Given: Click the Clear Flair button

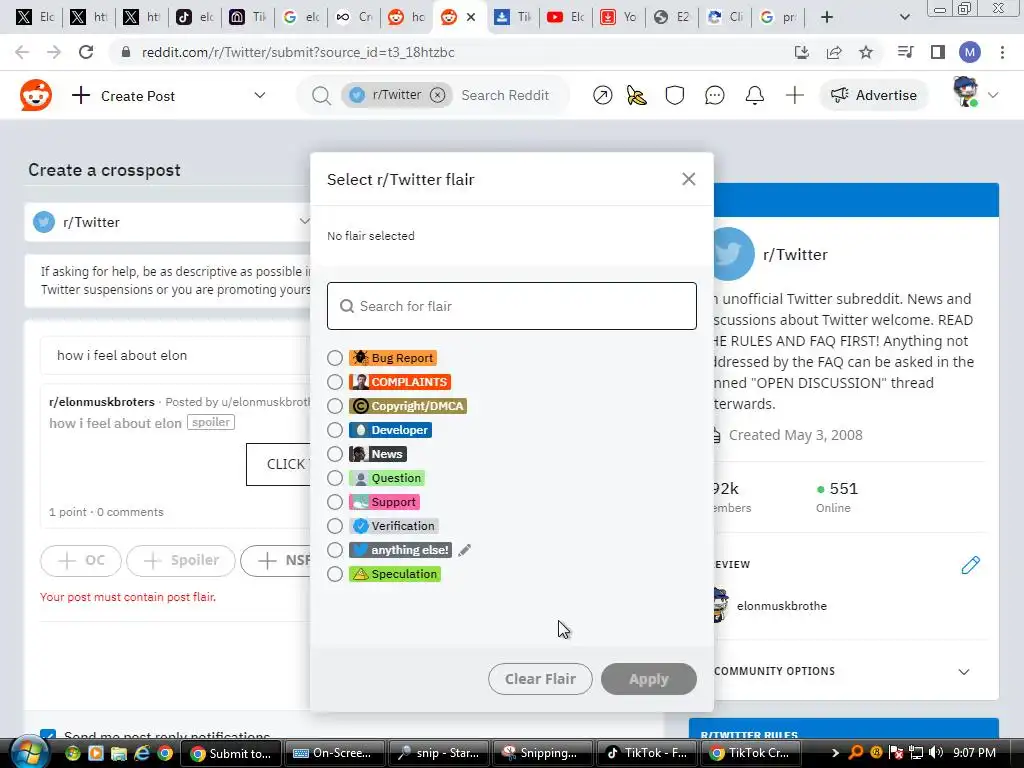Looking at the screenshot, I should coord(540,679).
